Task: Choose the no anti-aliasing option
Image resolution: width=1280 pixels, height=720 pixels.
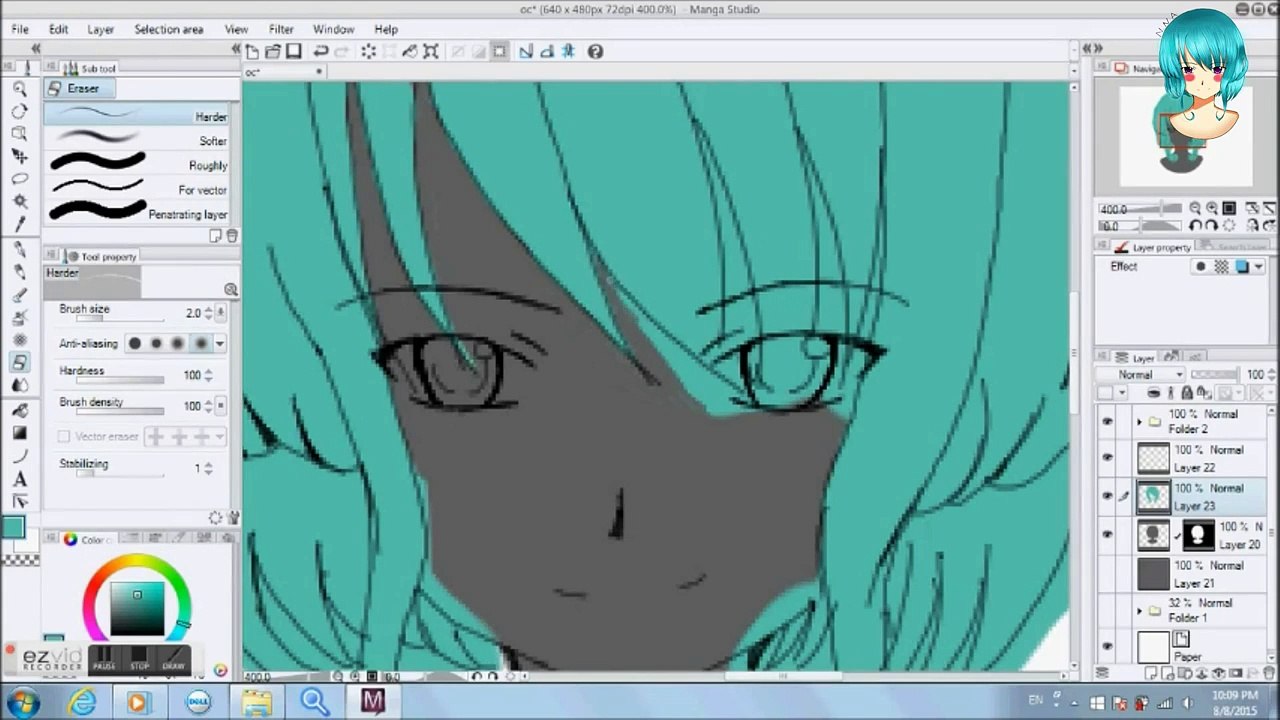Action: click(135, 344)
